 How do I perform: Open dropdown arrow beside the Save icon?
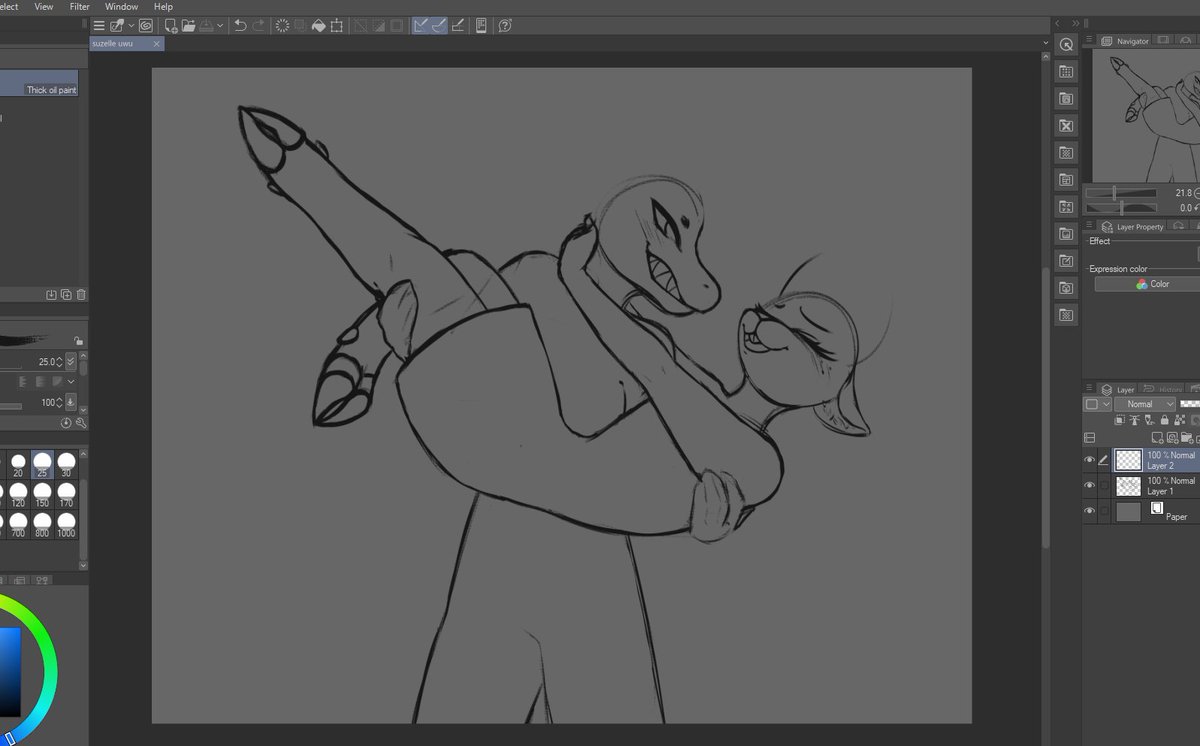coord(218,25)
